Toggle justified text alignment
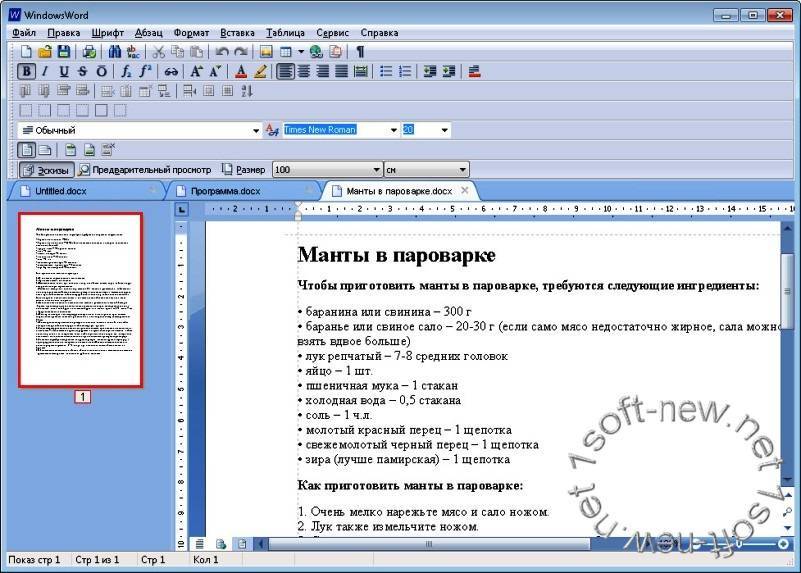The width and height of the screenshot is (801, 573). 342,71
